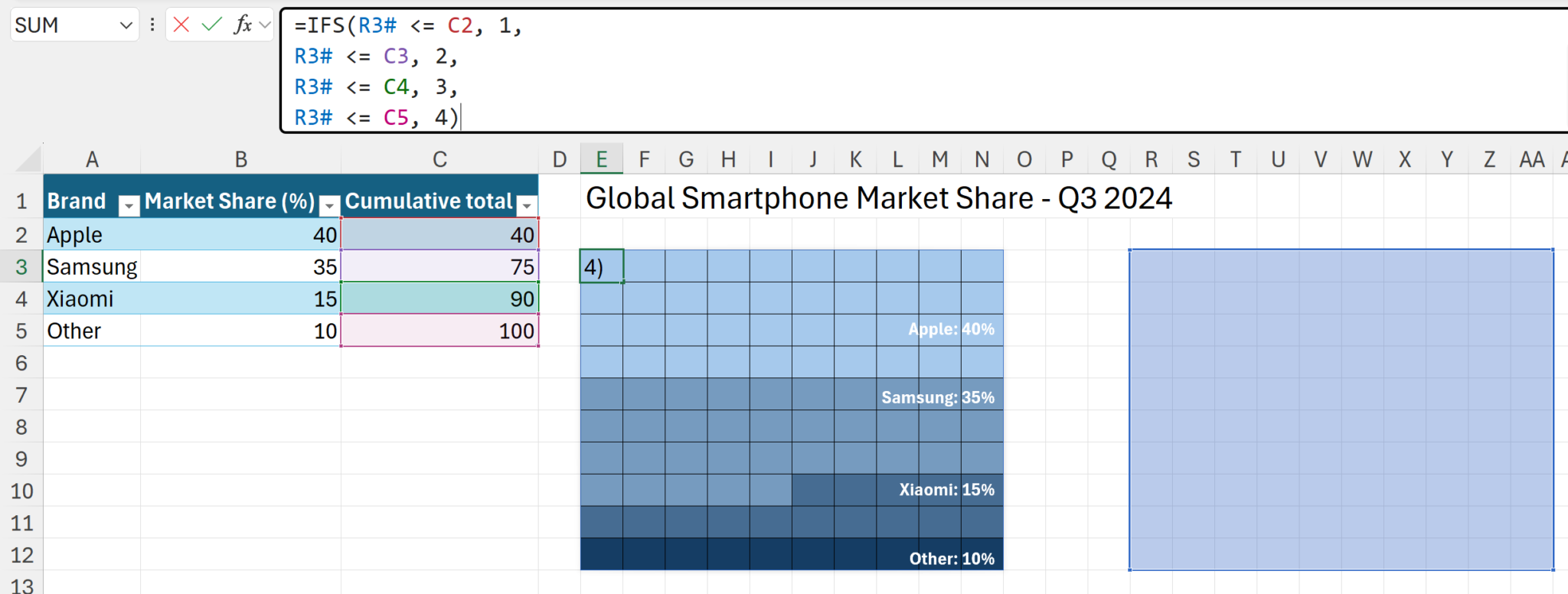This screenshot has height=594, width=1568.
Task: Select the row 3 header
Action: 21,267
